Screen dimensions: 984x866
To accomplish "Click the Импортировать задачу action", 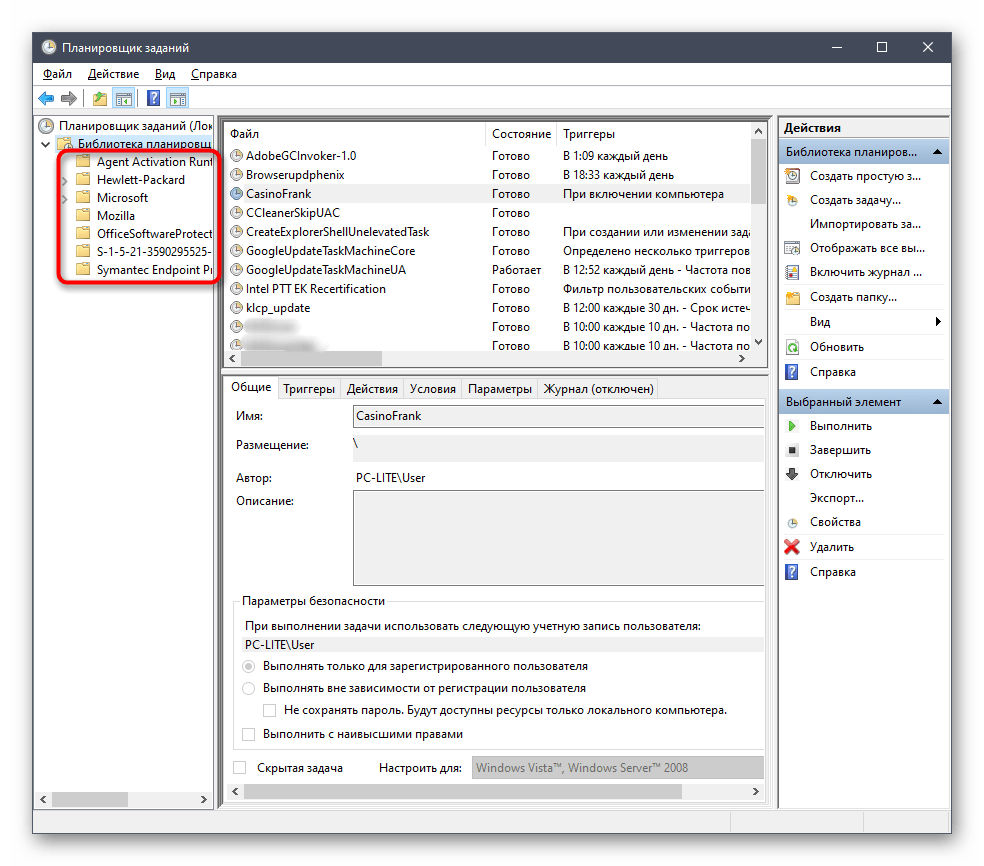I will [865, 224].
